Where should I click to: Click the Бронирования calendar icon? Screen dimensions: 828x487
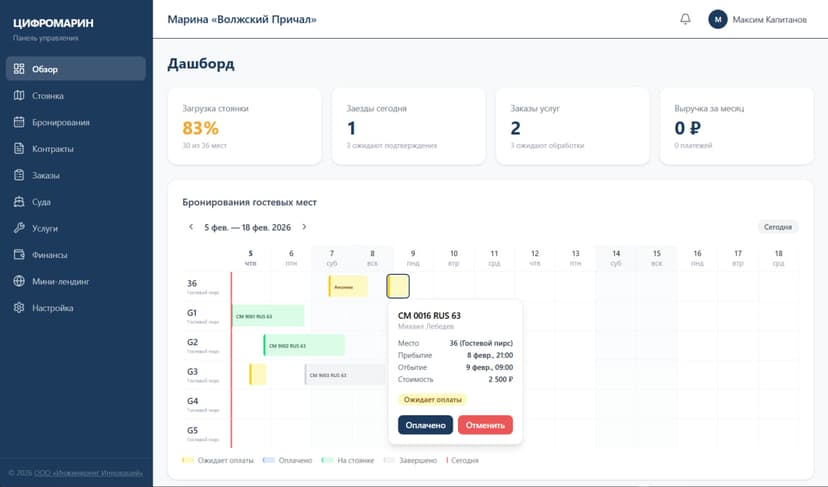[19, 122]
